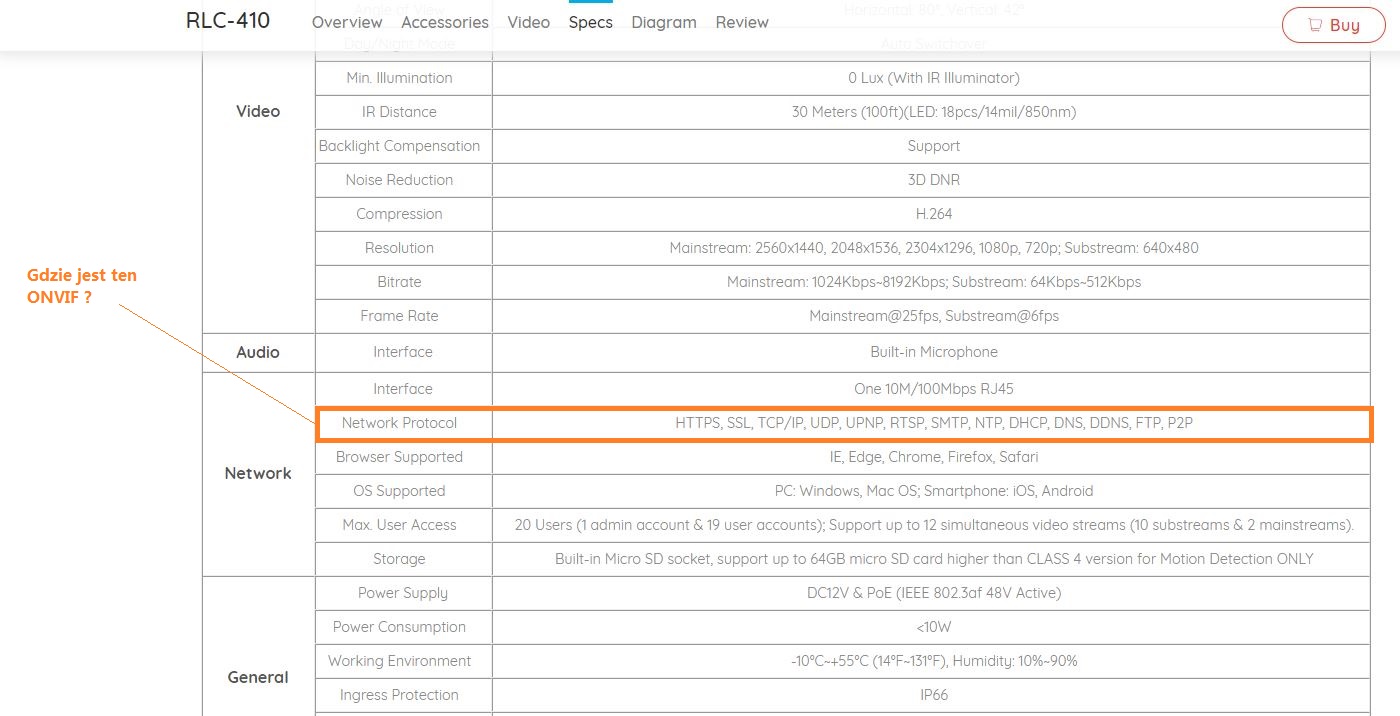The image size is (1400, 716).
Task: Click the Buy button
Action: (x=1334, y=25)
